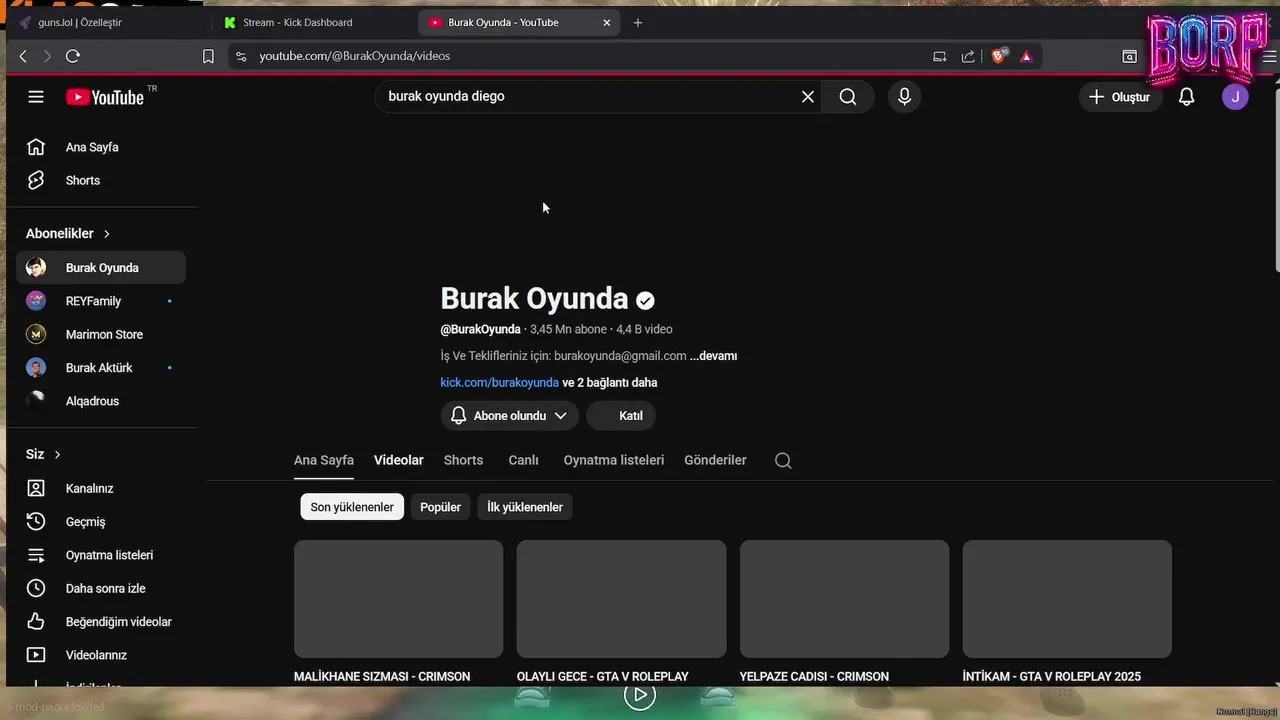Screen dimensions: 1280x720
Task: Open the channel Canlı tab
Action: [x=523, y=460]
